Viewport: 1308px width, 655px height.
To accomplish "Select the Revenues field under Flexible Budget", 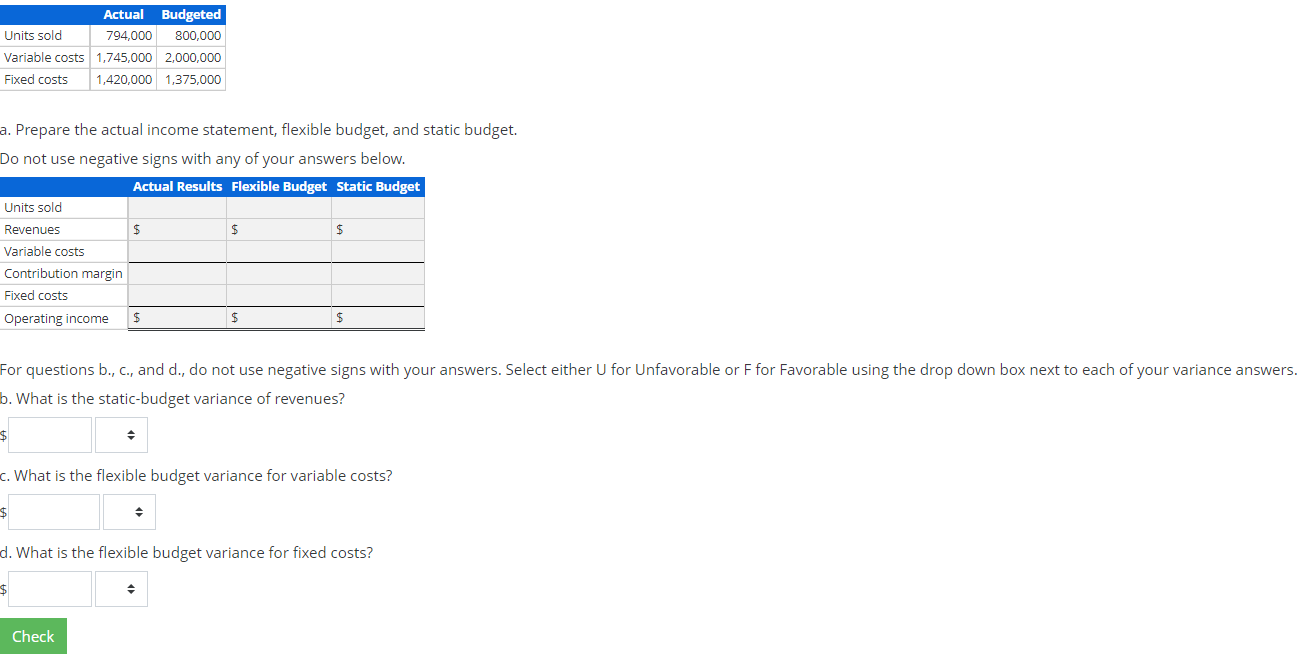I will [x=280, y=229].
